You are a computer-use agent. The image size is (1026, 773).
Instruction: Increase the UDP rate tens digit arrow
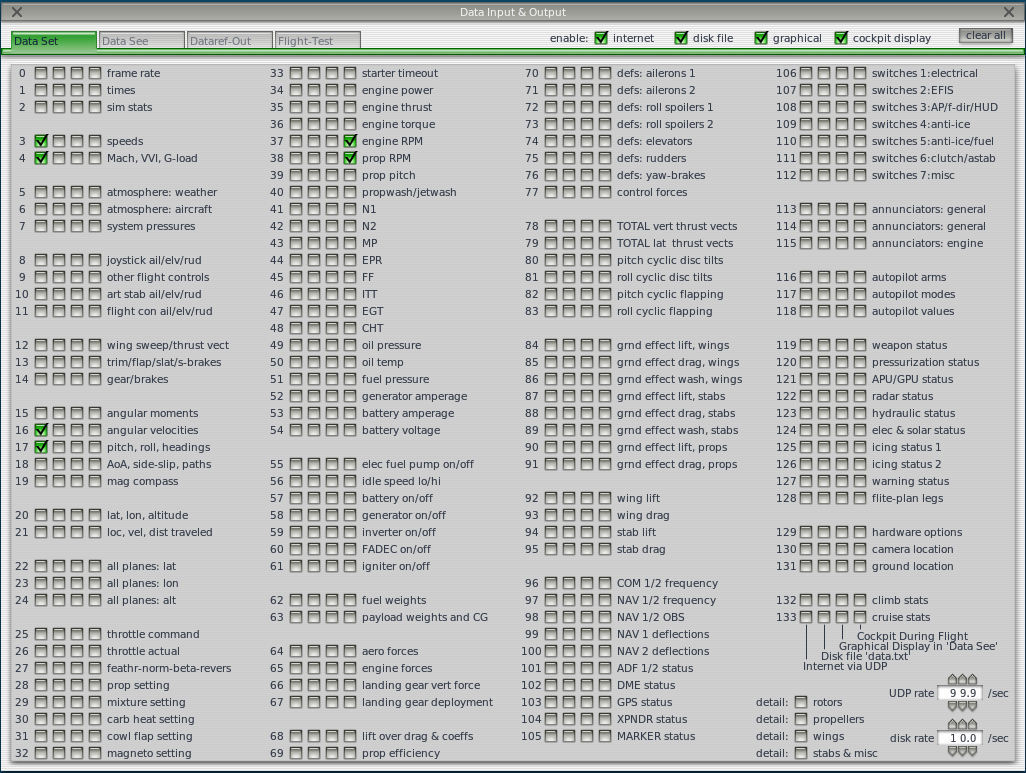click(953, 681)
